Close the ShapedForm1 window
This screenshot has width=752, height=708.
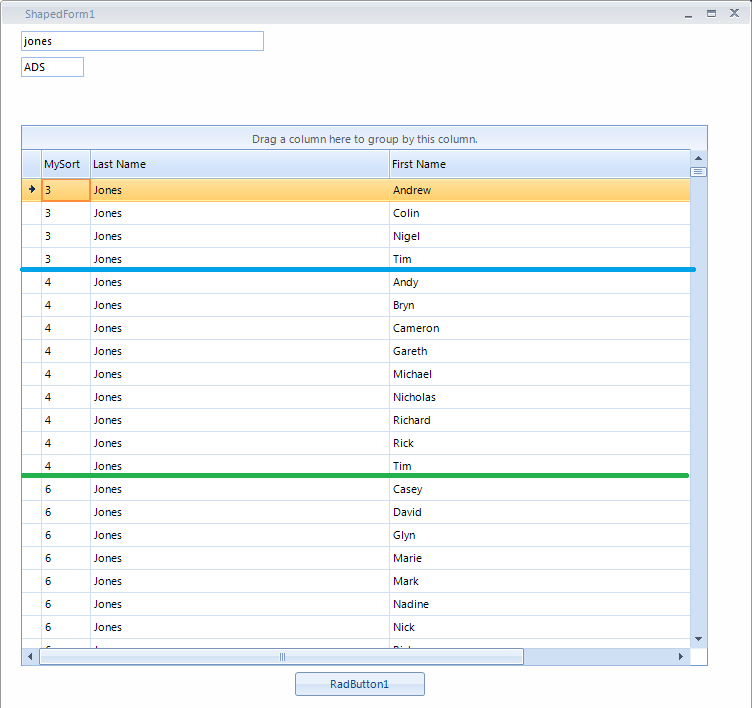734,13
